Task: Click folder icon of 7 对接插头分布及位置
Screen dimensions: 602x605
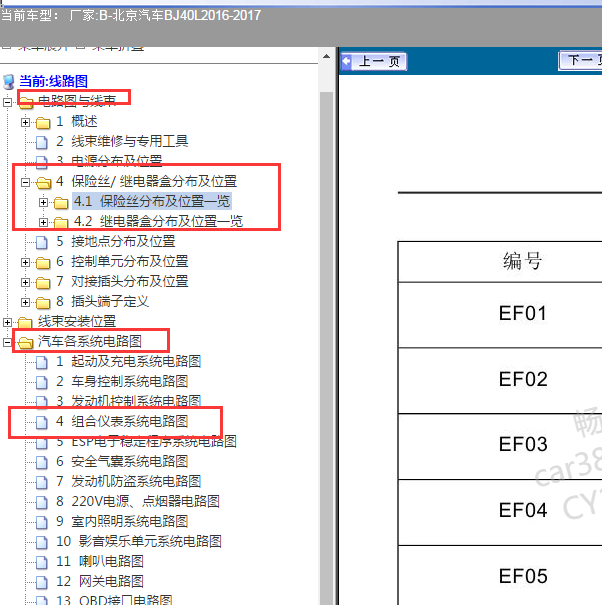Action: (43, 282)
